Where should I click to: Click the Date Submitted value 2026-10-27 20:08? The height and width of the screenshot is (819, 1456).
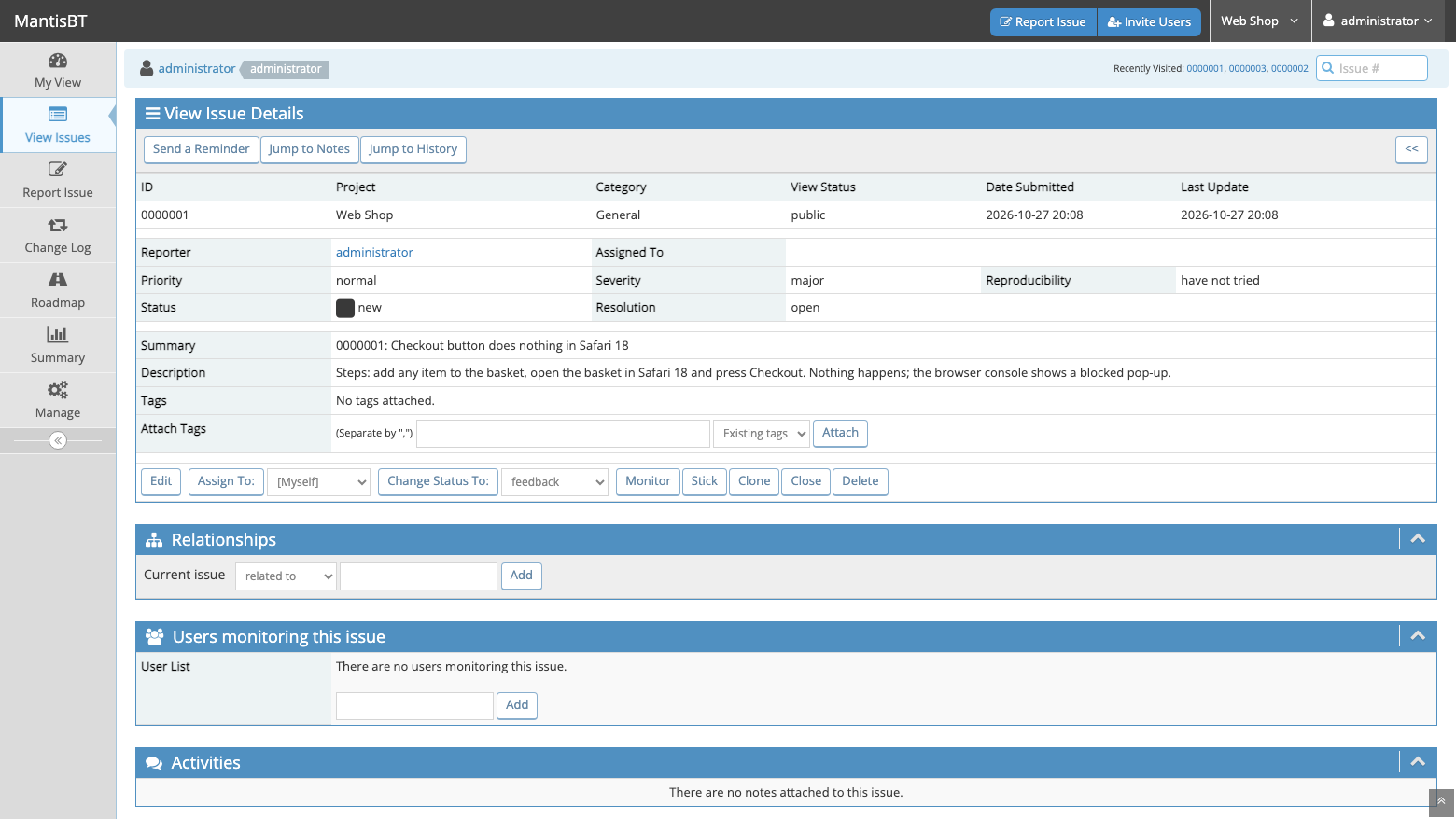(1034, 215)
